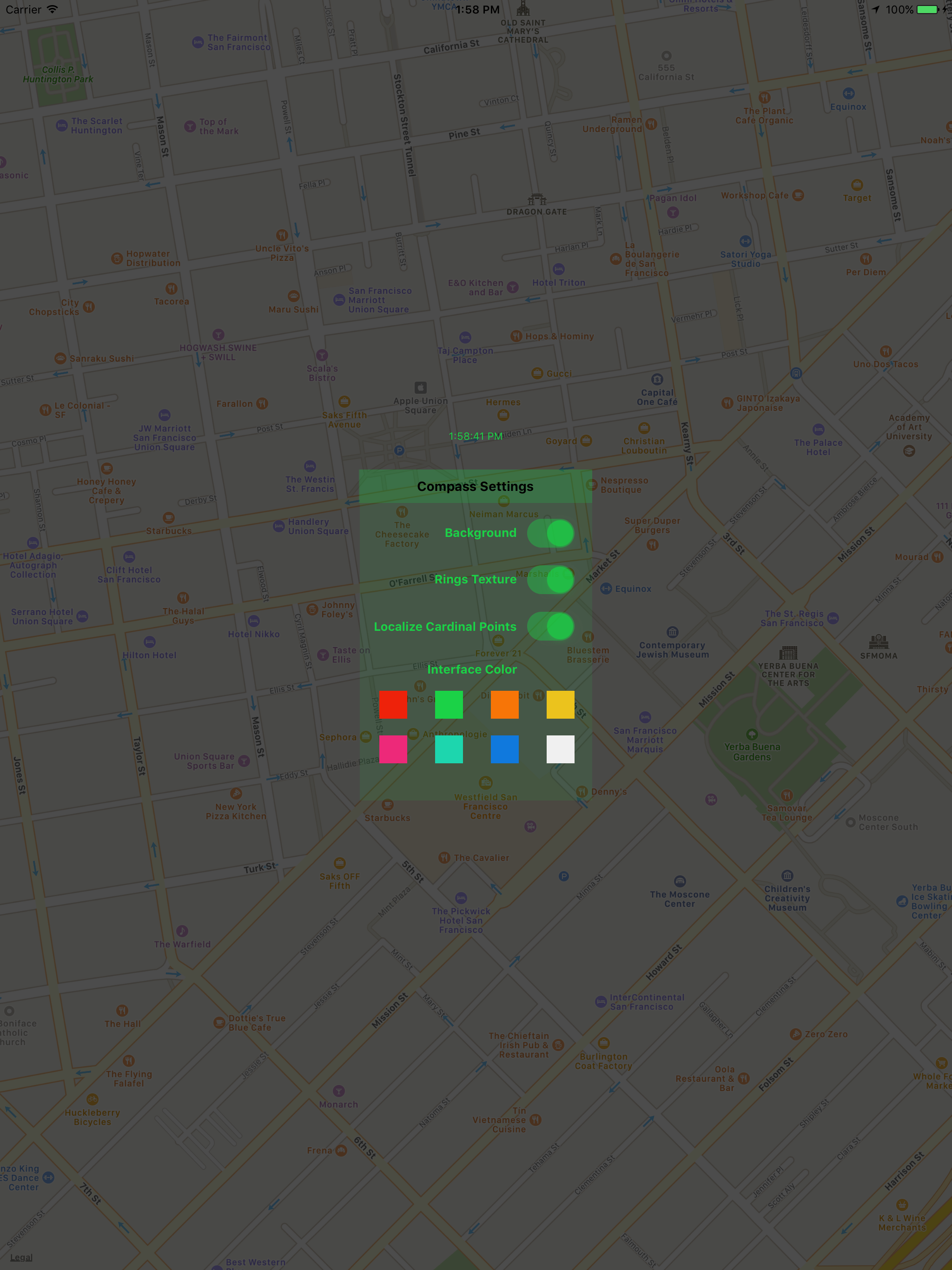Viewport: 952px width, 1270px height.
Task: Tap the Old Saint Mary's Cathedral icon
Action: click(x=523, y=9)
